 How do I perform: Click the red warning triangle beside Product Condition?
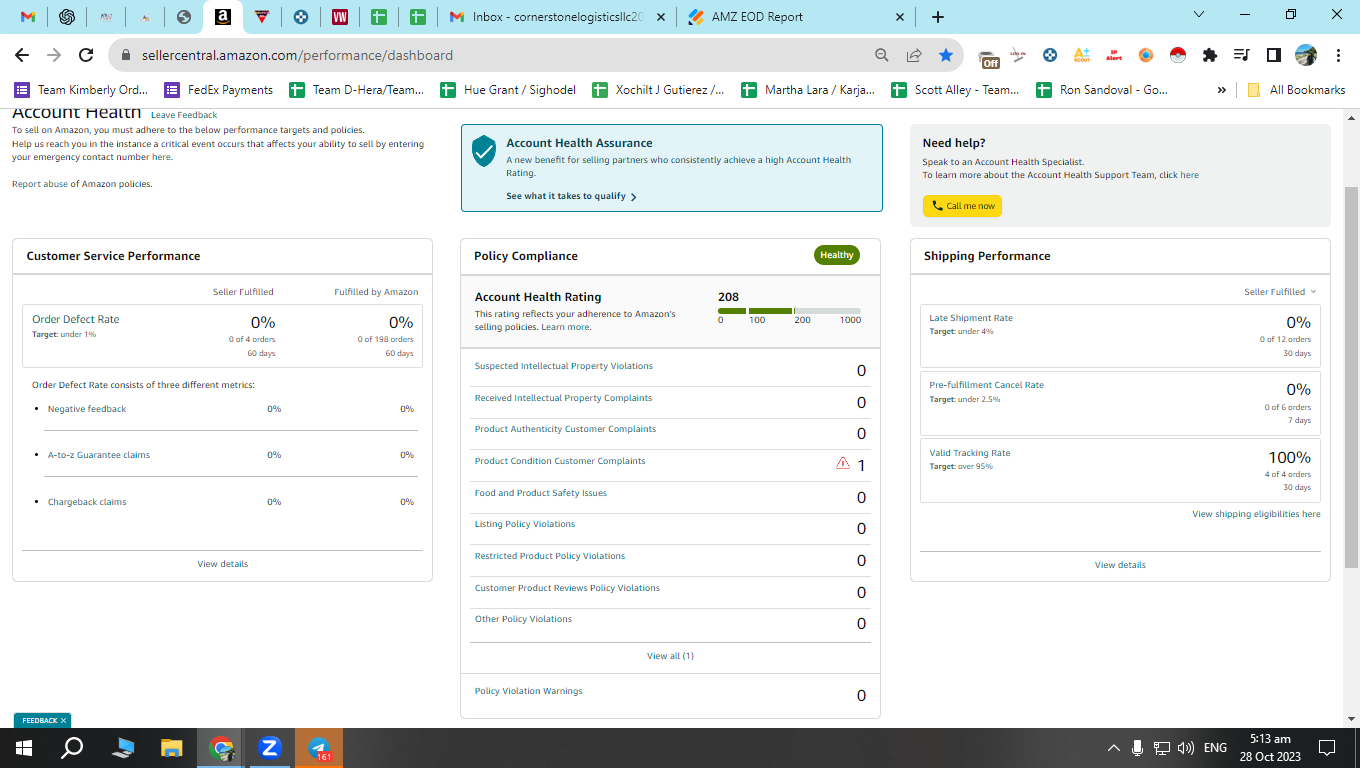coord(843,463)
